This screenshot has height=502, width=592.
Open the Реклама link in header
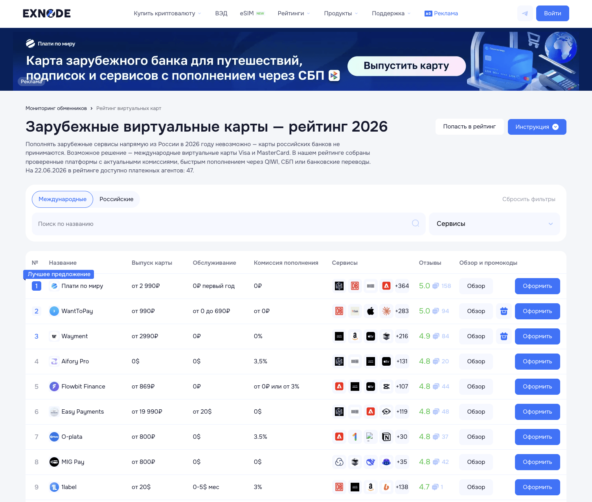pos(441,14)
